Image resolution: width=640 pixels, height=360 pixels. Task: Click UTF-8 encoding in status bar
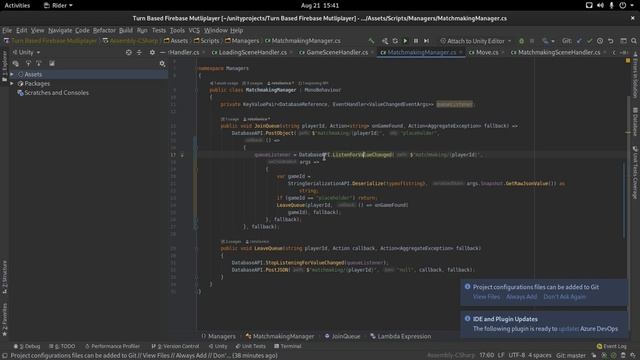point(516,356)
